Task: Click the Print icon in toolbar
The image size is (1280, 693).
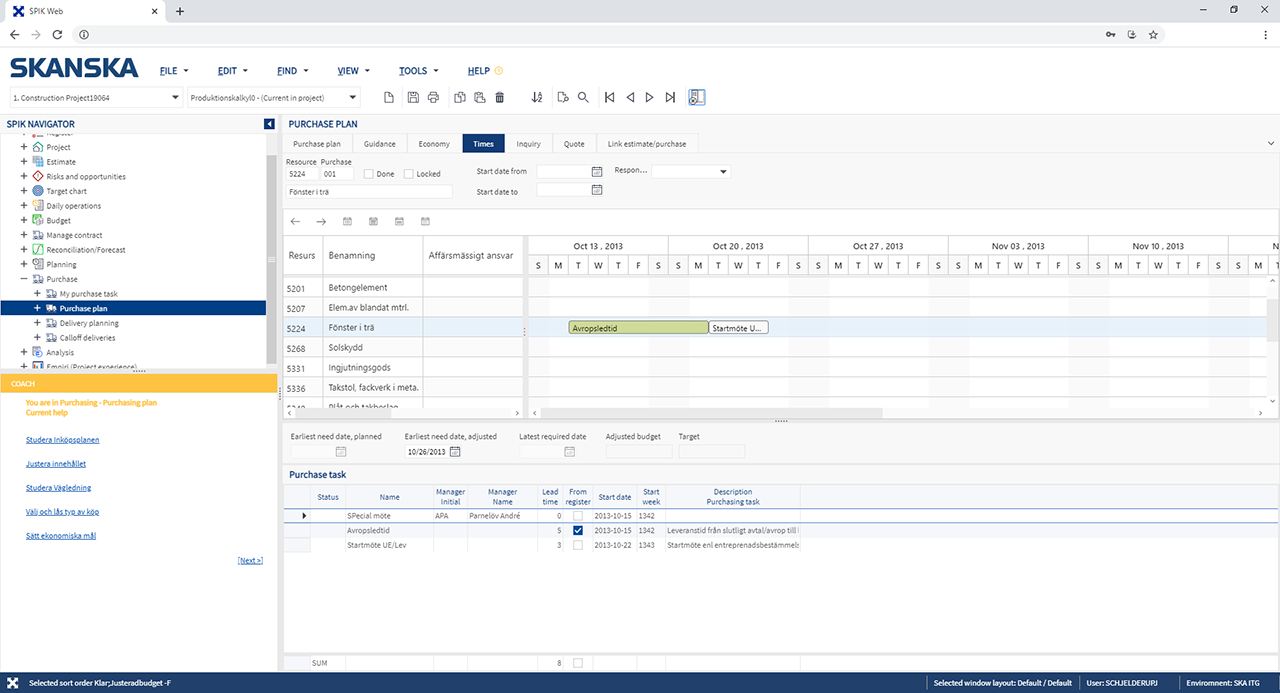Action: click(x=433, y=97)
